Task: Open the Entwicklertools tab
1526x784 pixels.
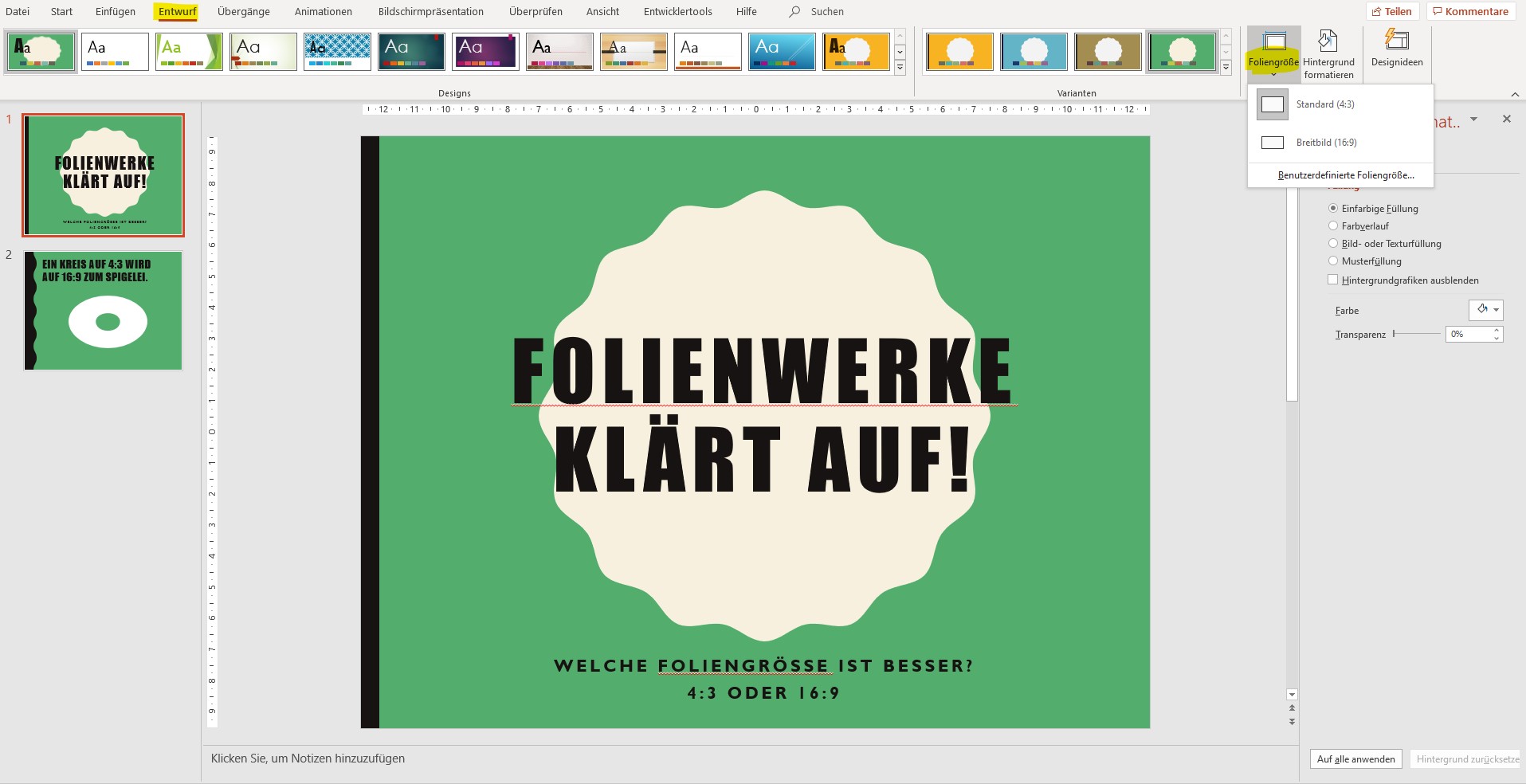Action: click(678, 11)
